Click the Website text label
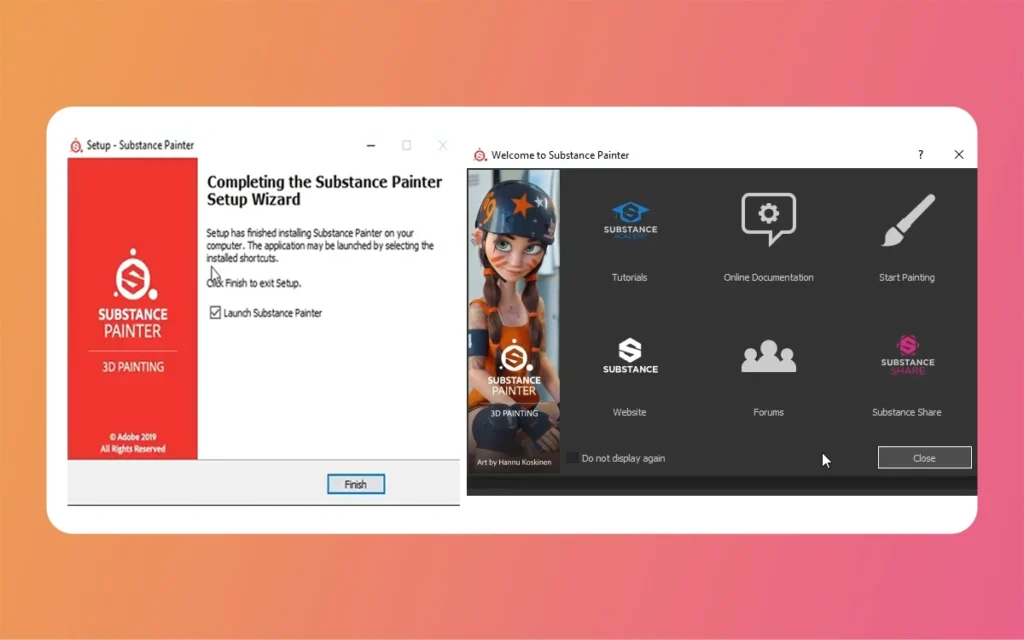1024x640 pixels. [x=629, y=411]
